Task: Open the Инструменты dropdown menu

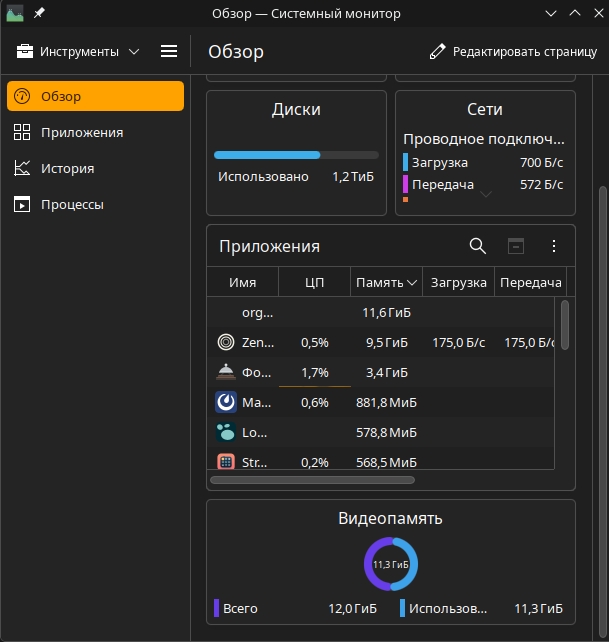Action: click(x=78, y=52)
